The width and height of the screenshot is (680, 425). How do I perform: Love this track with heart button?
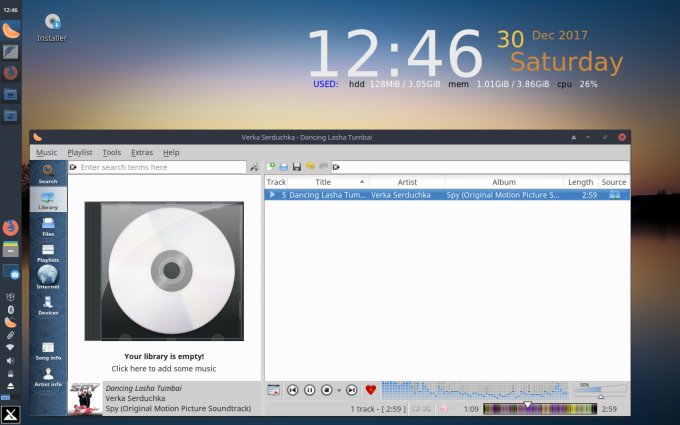point(370,390)
